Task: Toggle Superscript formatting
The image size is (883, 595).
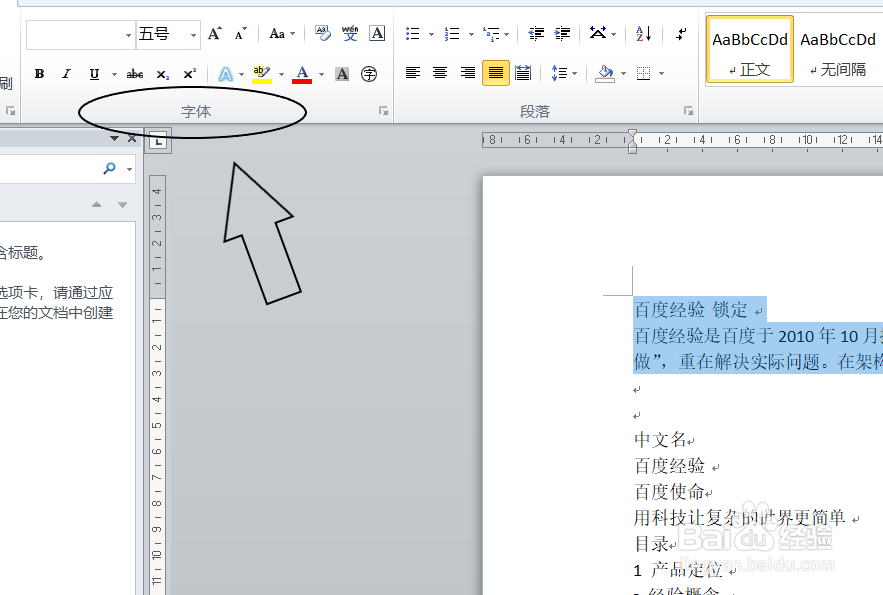Action: coord(190,74)
